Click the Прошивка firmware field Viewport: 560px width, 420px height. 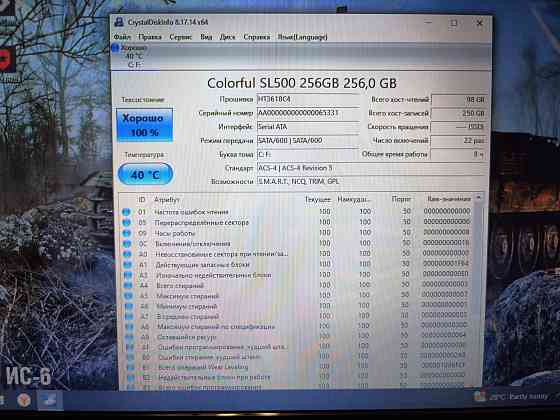[x=308, y=99]
